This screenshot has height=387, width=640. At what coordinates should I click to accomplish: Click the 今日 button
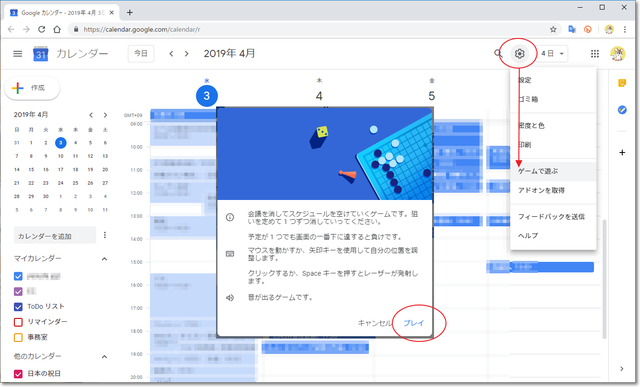coord(141,53)
